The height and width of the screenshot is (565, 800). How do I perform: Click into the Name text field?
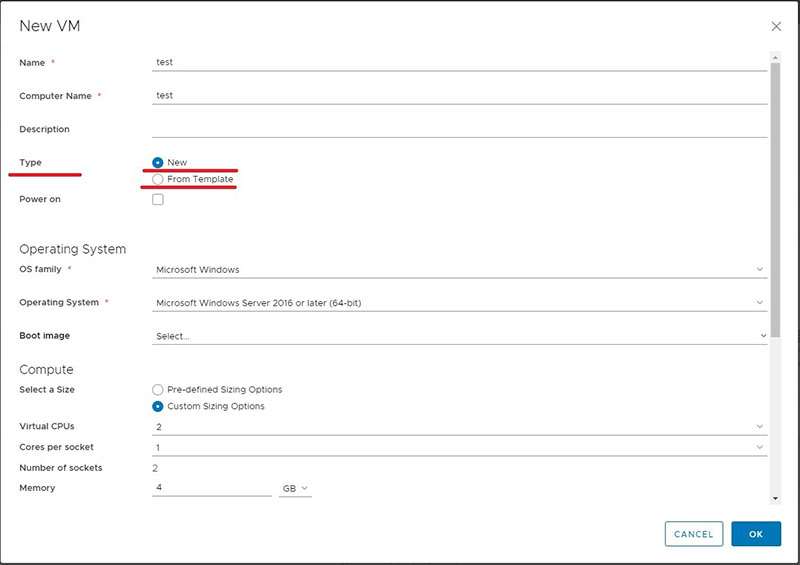(x=460, y=62)
